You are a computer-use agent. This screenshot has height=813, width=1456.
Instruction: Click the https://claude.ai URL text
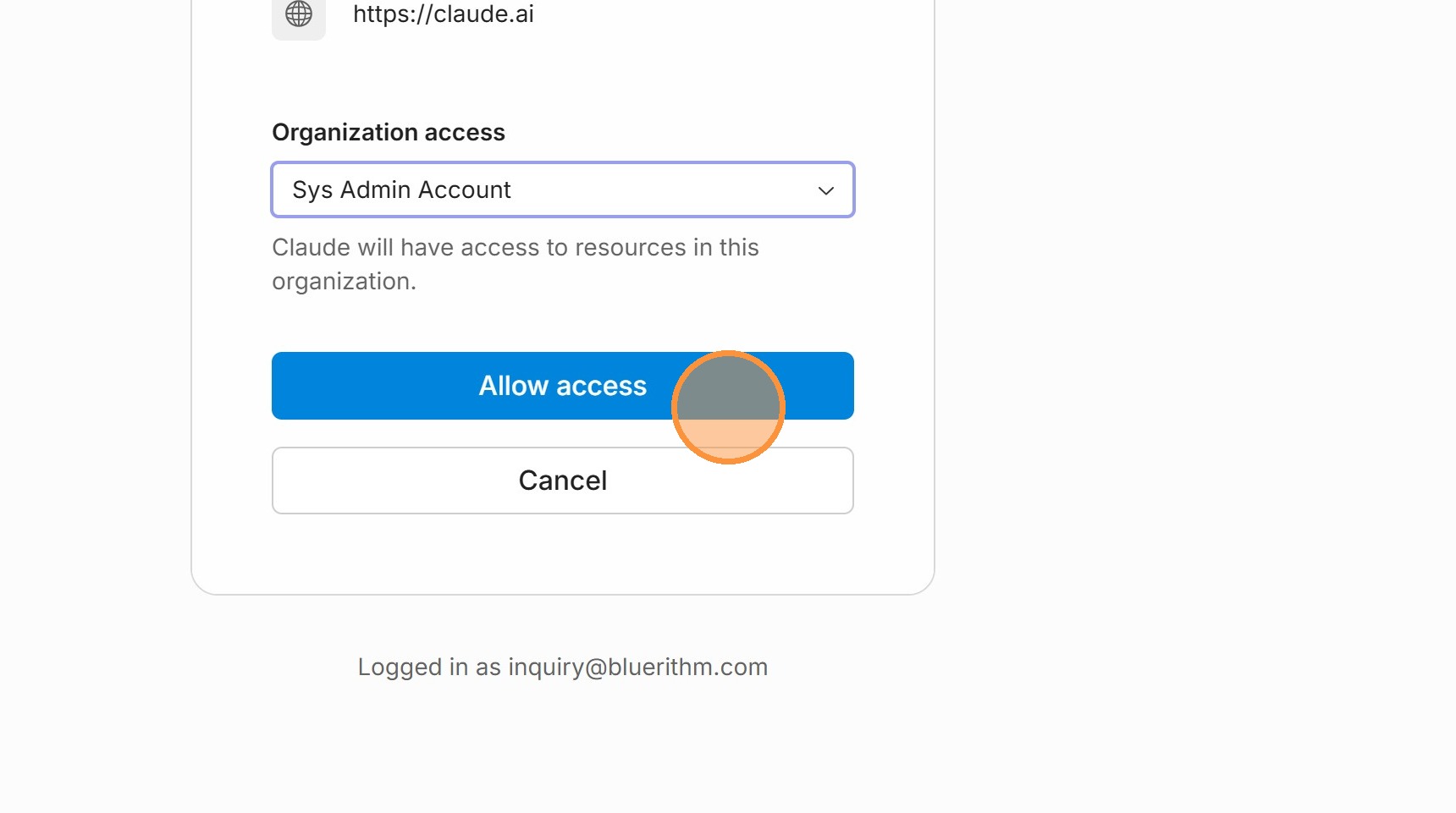pos(444,14)
